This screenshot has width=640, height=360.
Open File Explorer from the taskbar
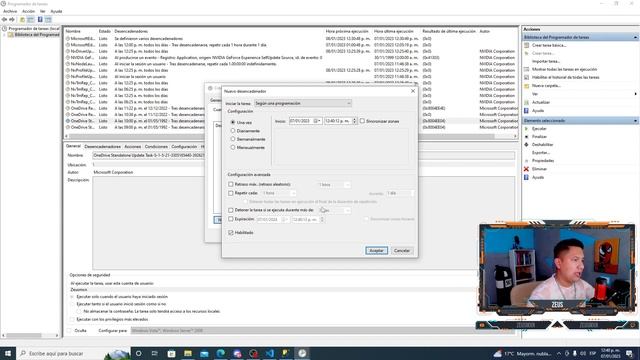(188, 353)
